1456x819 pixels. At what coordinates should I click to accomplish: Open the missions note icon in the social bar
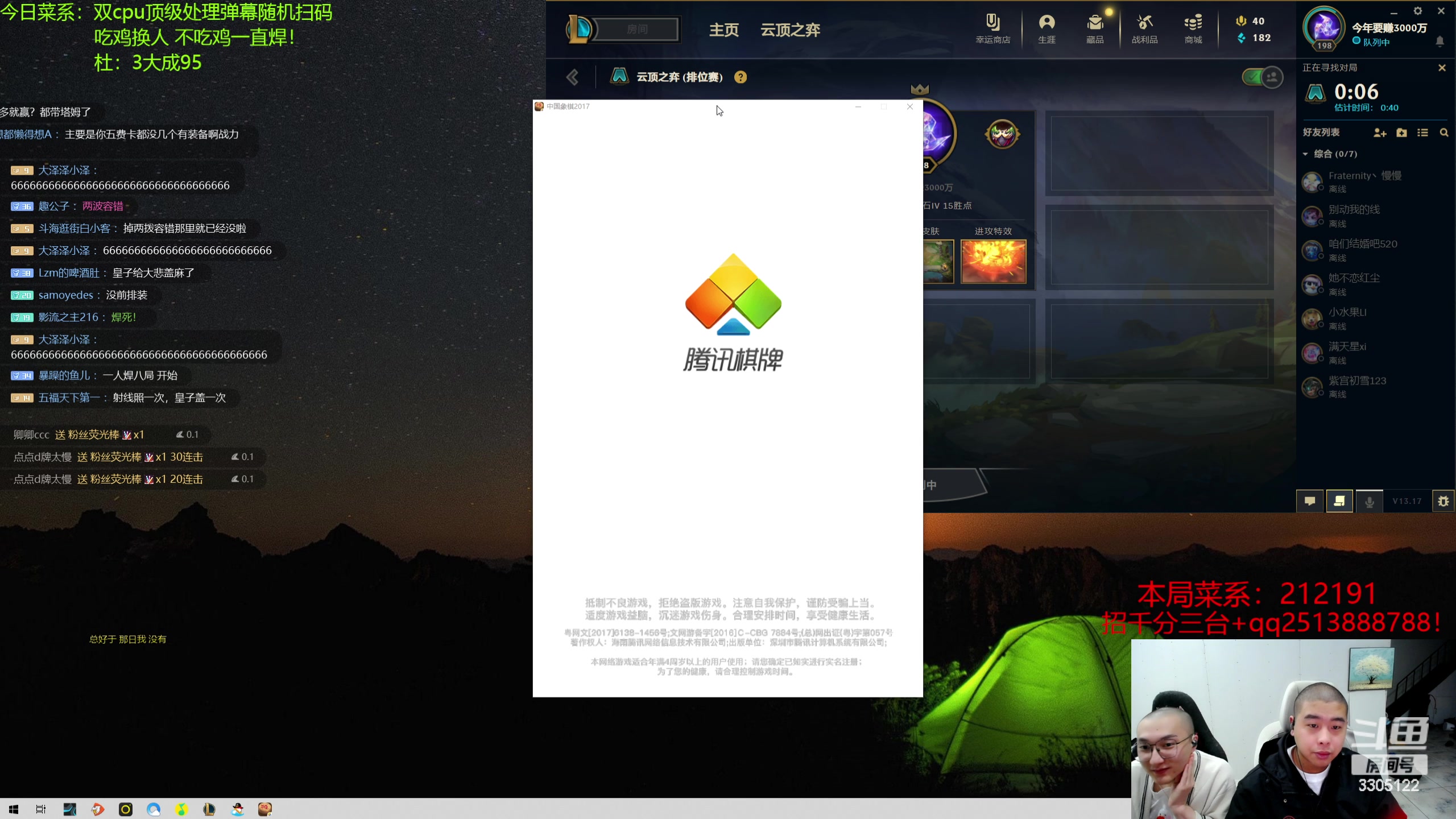point(1339,501)
